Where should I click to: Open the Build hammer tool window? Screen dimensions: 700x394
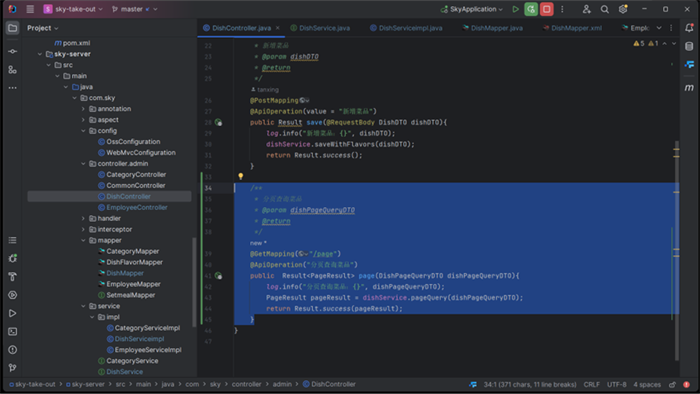[x=12, y=277]
